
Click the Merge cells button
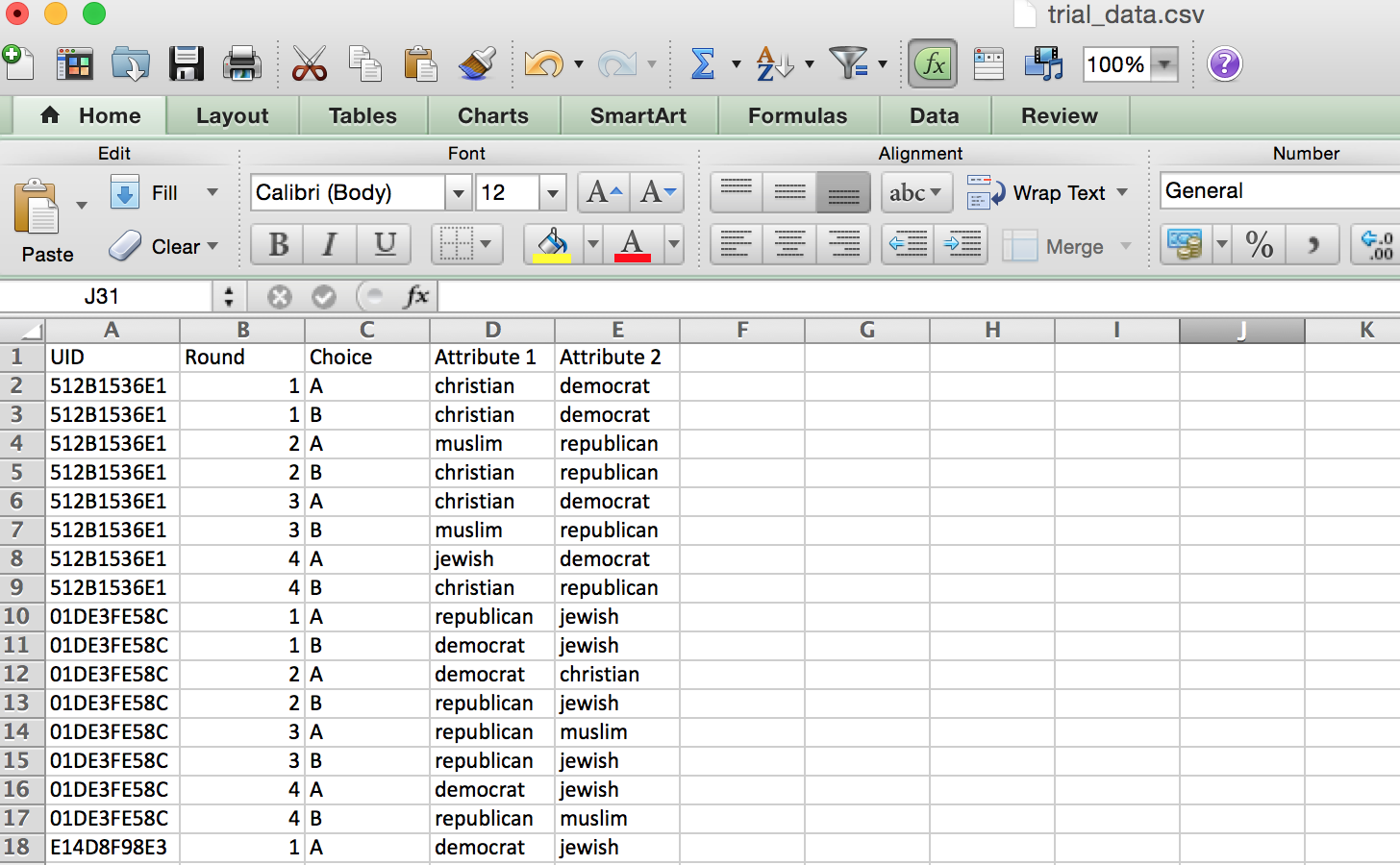(1054, 246)
